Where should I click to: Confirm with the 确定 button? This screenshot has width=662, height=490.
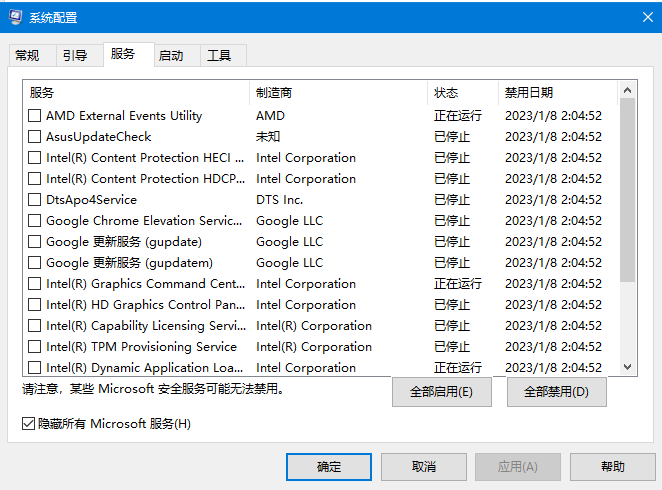[329, 467]
